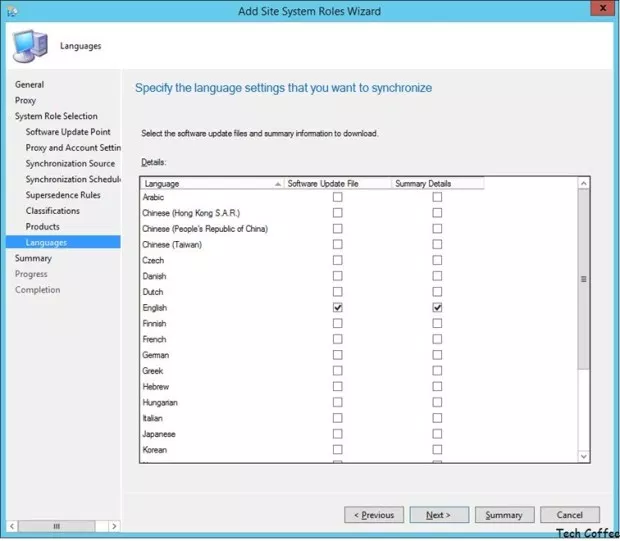This screenshot has width=620, height=541.
Task: Select Supersedence Rules in the left navigation
Action: point(63,195)
